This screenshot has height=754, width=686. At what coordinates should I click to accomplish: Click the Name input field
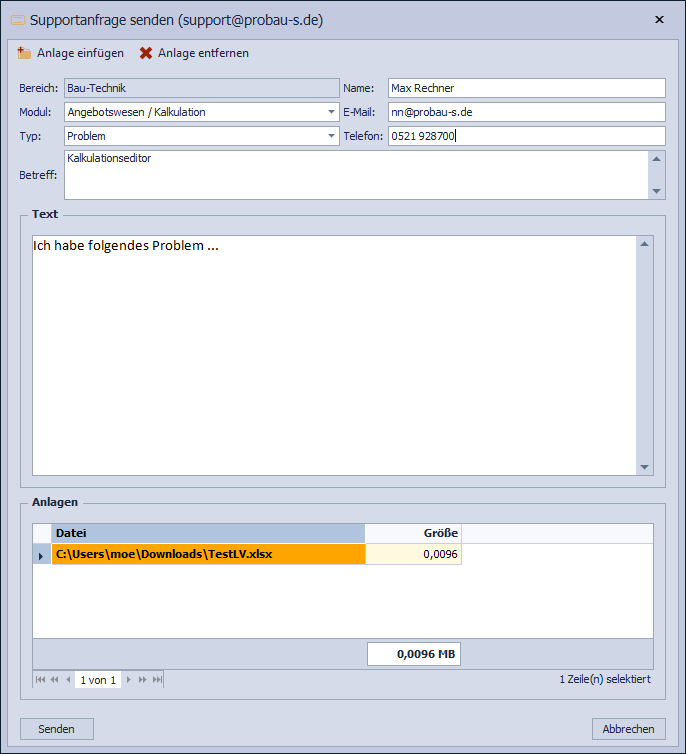click(526, 88)
